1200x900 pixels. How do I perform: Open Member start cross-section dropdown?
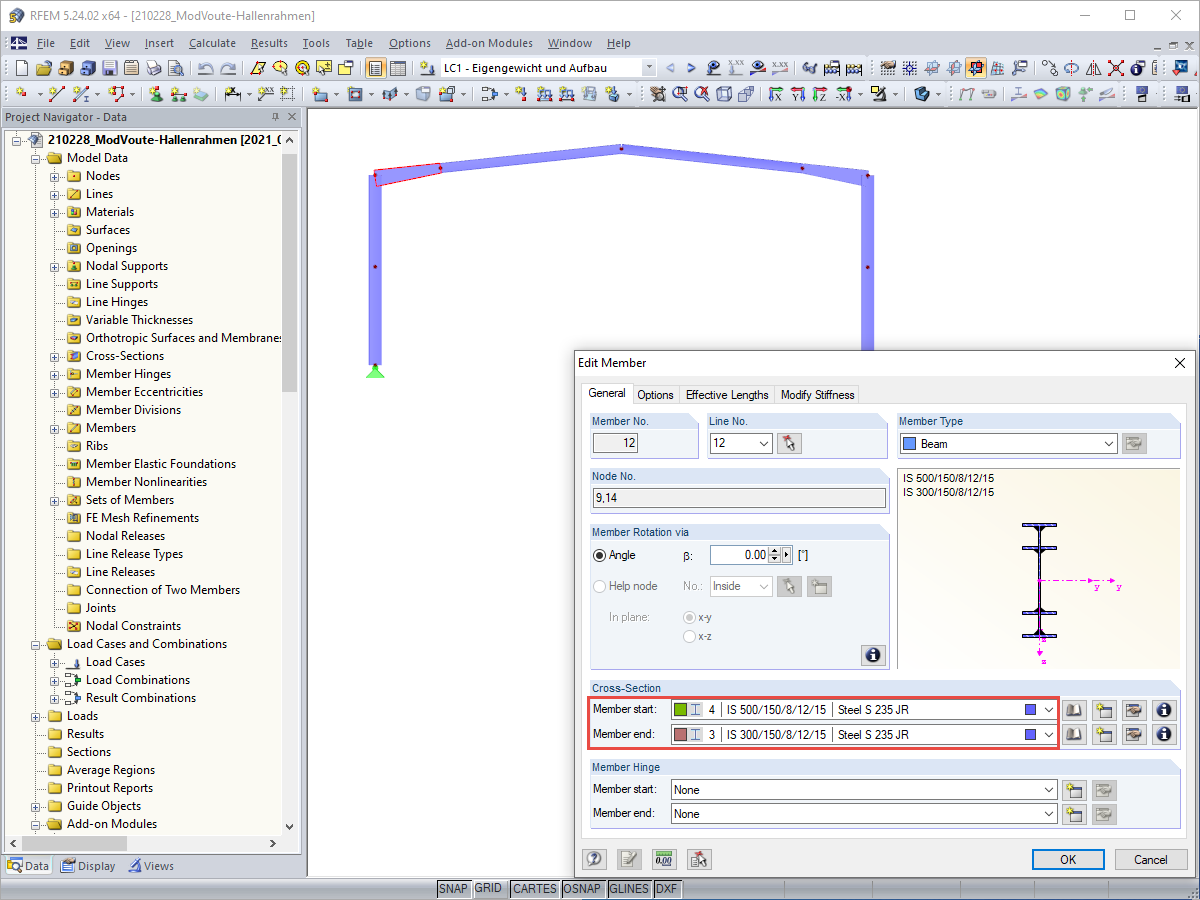click(1048, 710)
